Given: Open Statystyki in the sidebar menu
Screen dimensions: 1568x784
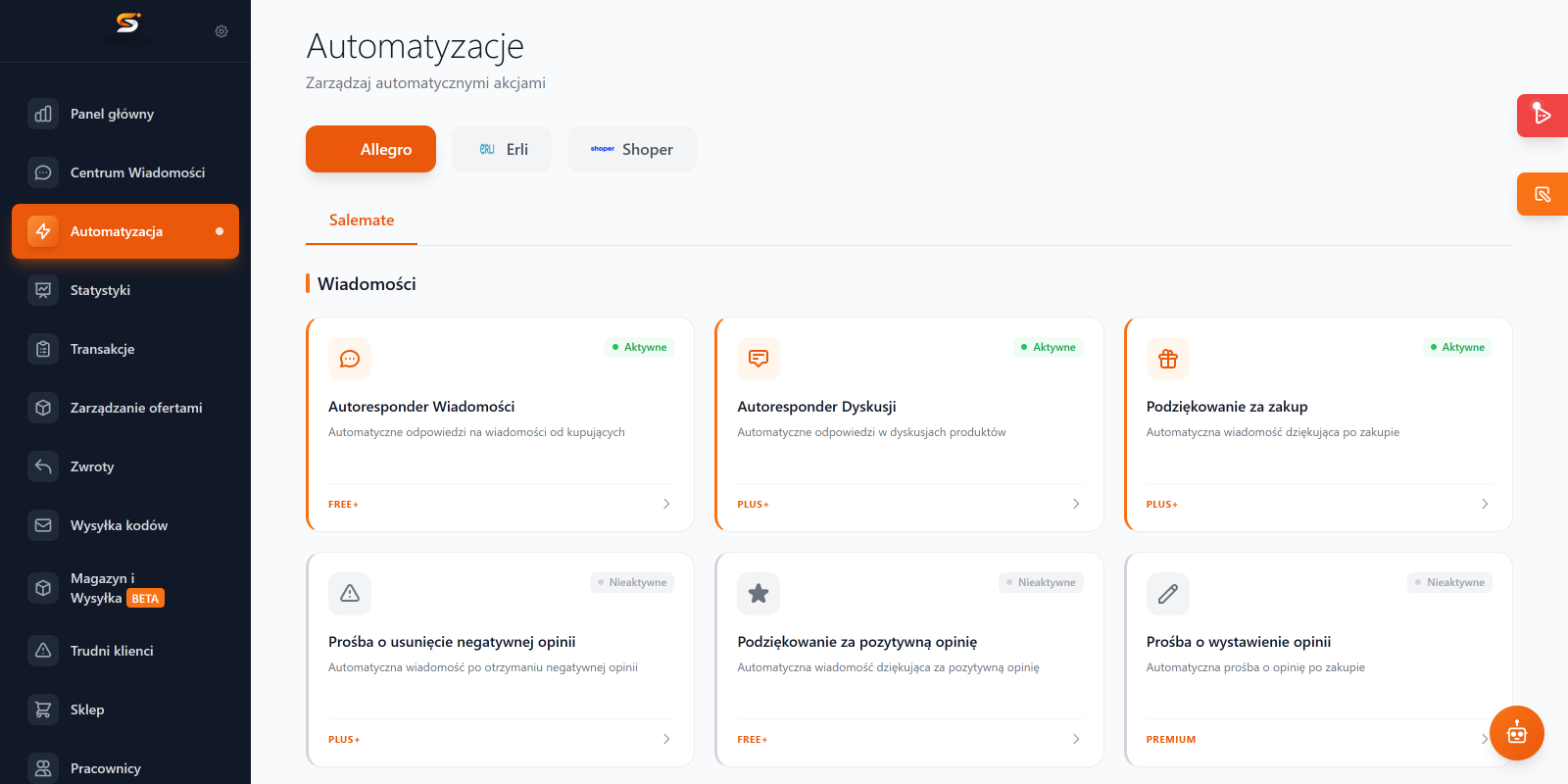Looking at the screenshot, I should [125, 290].
